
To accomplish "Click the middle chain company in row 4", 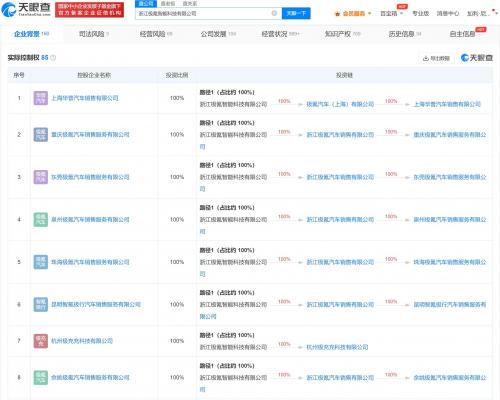I will (x=340, y=220).
